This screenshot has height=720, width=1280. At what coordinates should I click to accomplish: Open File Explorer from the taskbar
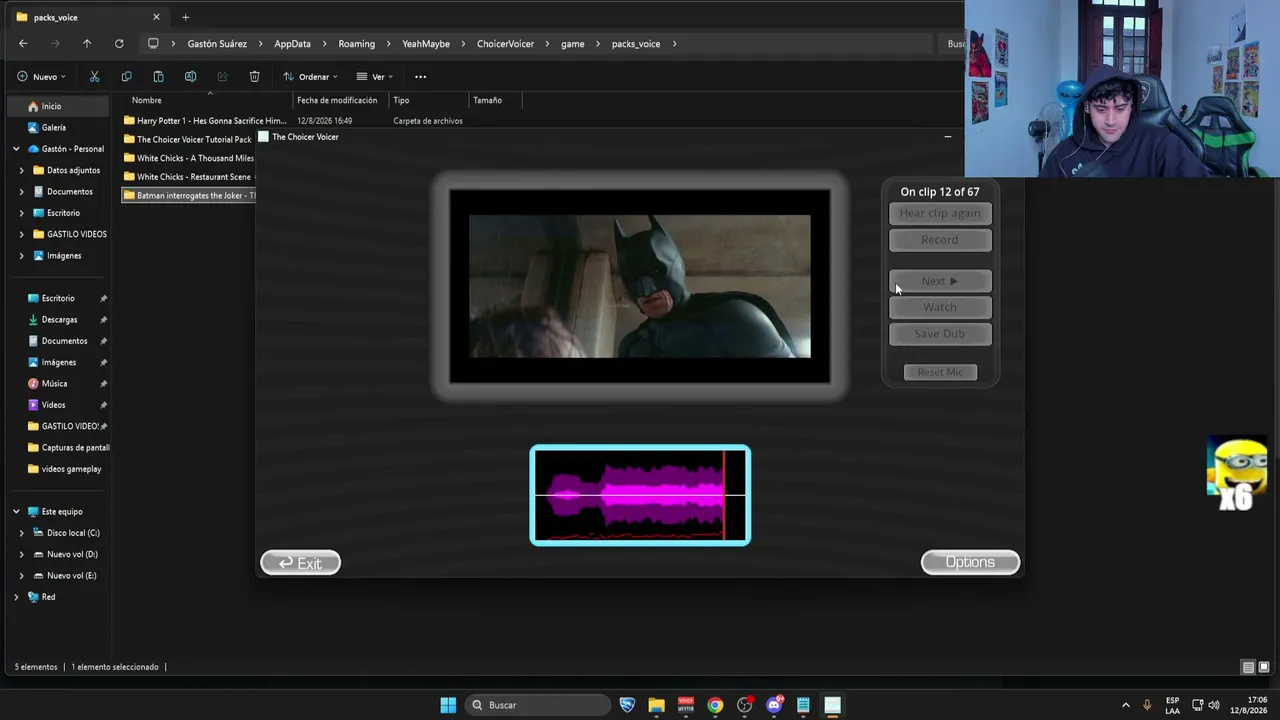tap(656, 705)
